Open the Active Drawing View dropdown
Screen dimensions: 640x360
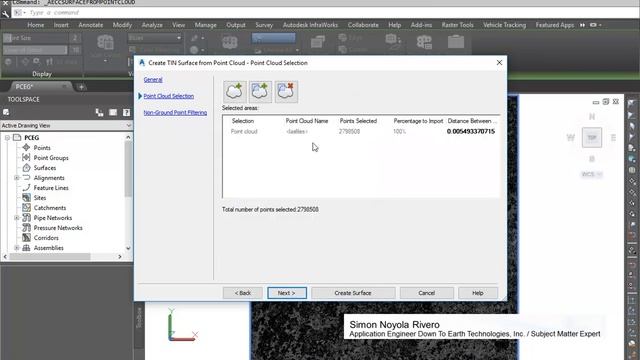[x=66, y=125]
